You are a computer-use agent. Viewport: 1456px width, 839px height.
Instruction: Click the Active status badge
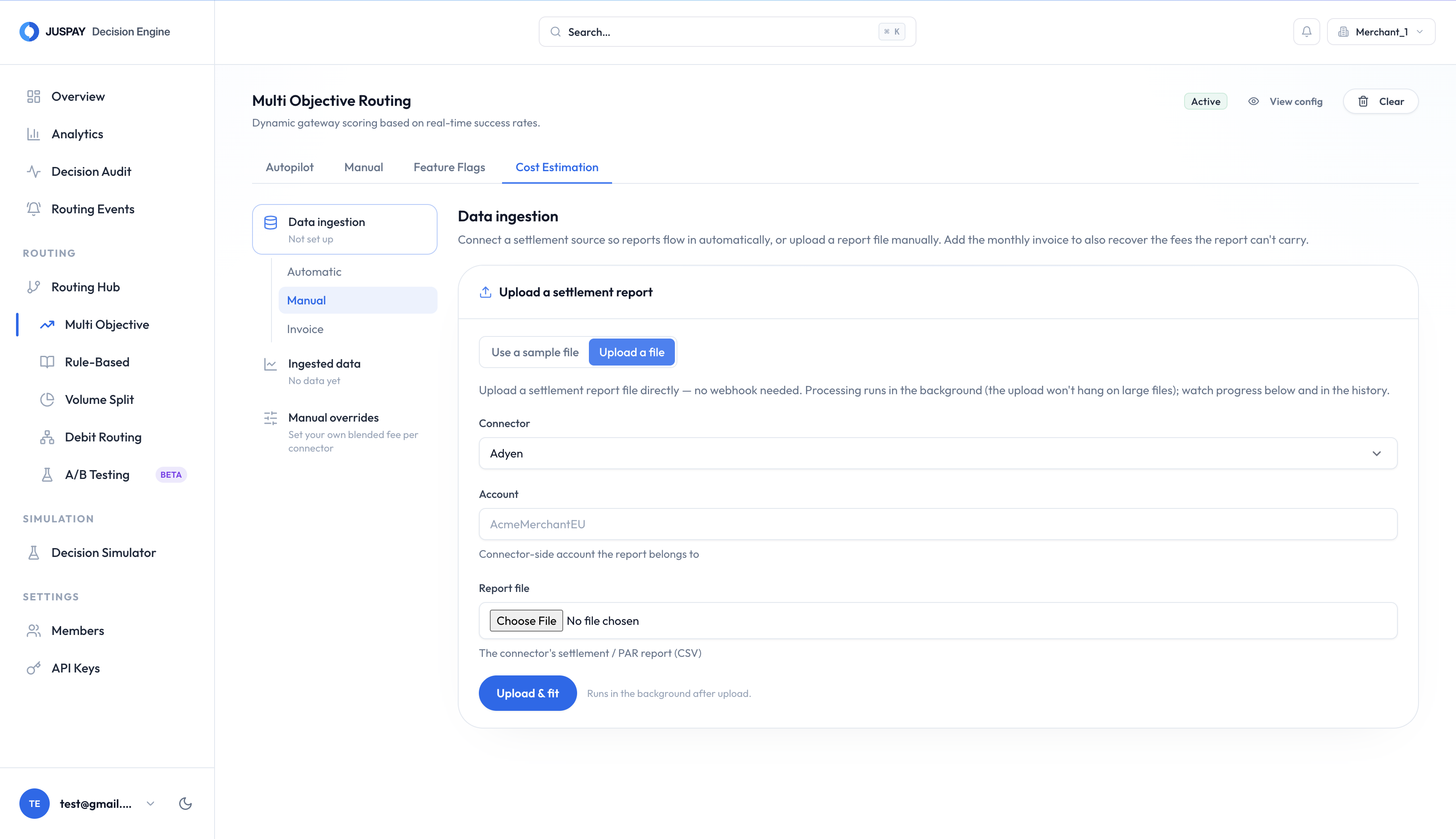[1206, 102]
